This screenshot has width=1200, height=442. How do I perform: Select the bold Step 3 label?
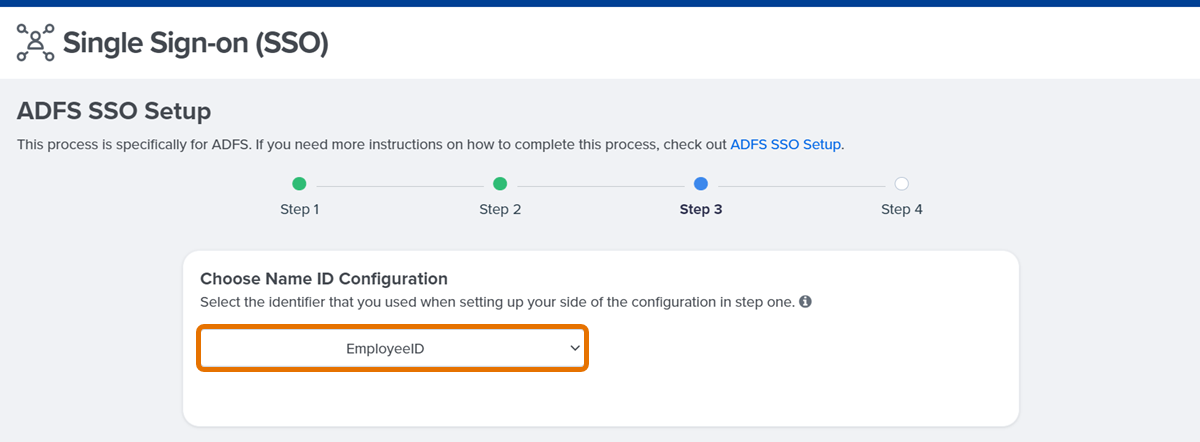click(701, 210)
